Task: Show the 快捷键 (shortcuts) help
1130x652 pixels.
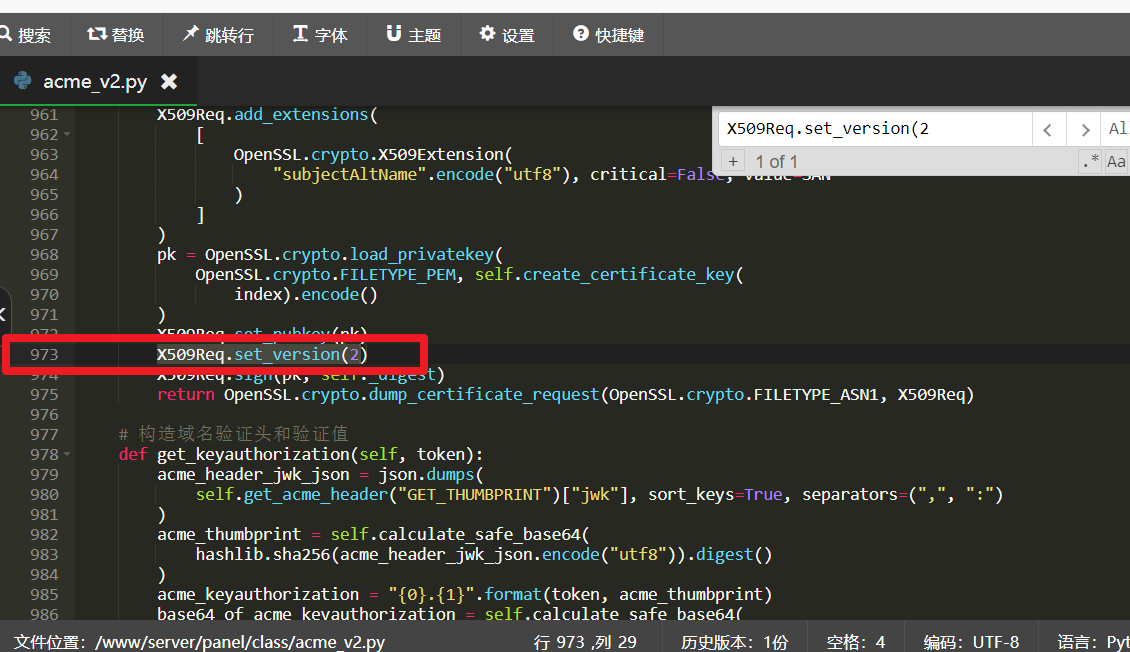Action: pos(608,35)
